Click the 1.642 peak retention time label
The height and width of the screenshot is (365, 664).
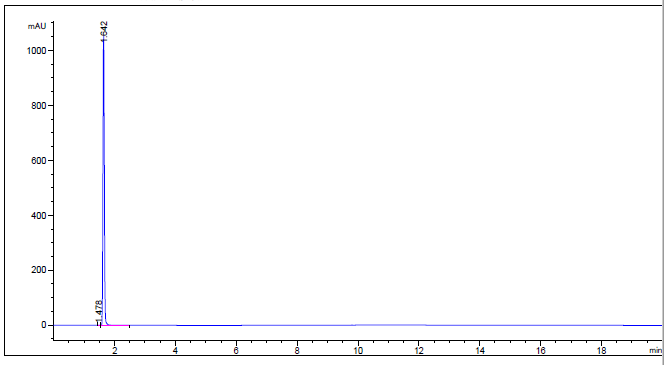(104, 31)
